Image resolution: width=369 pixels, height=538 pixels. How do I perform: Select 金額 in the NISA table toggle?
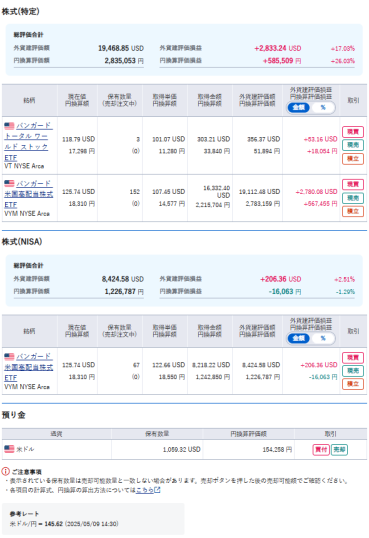pos(299,338)
